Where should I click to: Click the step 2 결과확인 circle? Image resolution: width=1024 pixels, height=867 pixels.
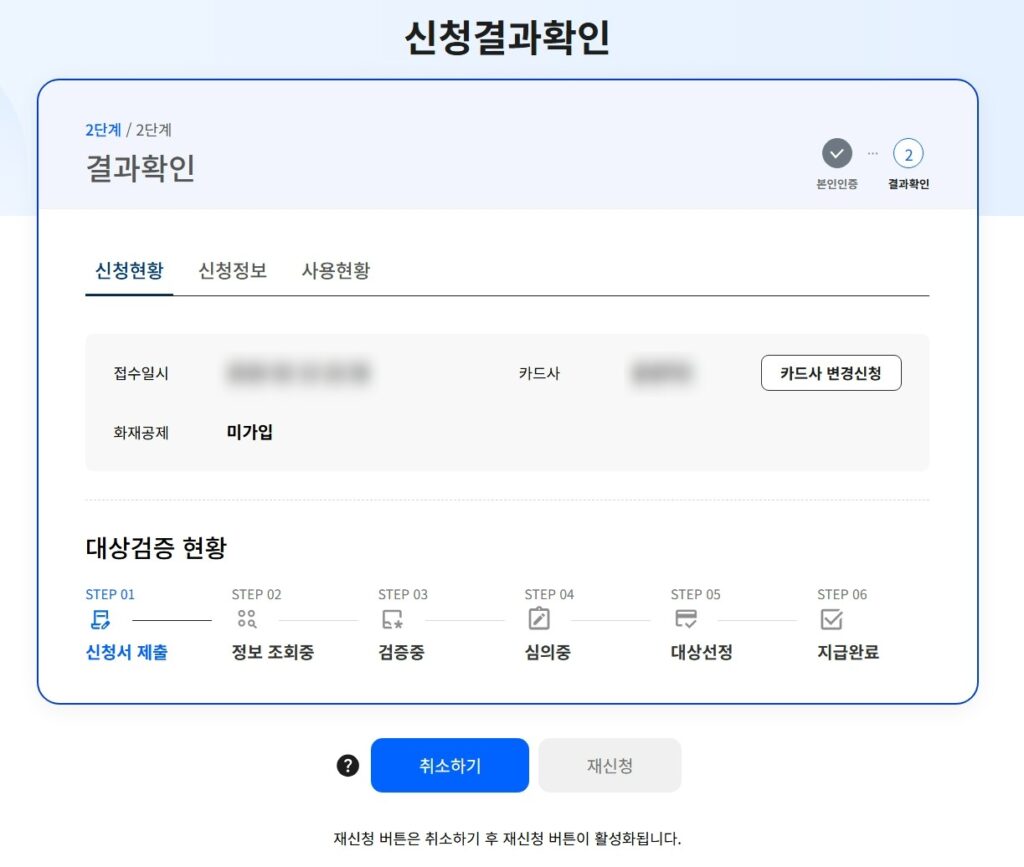click(908, 154)
